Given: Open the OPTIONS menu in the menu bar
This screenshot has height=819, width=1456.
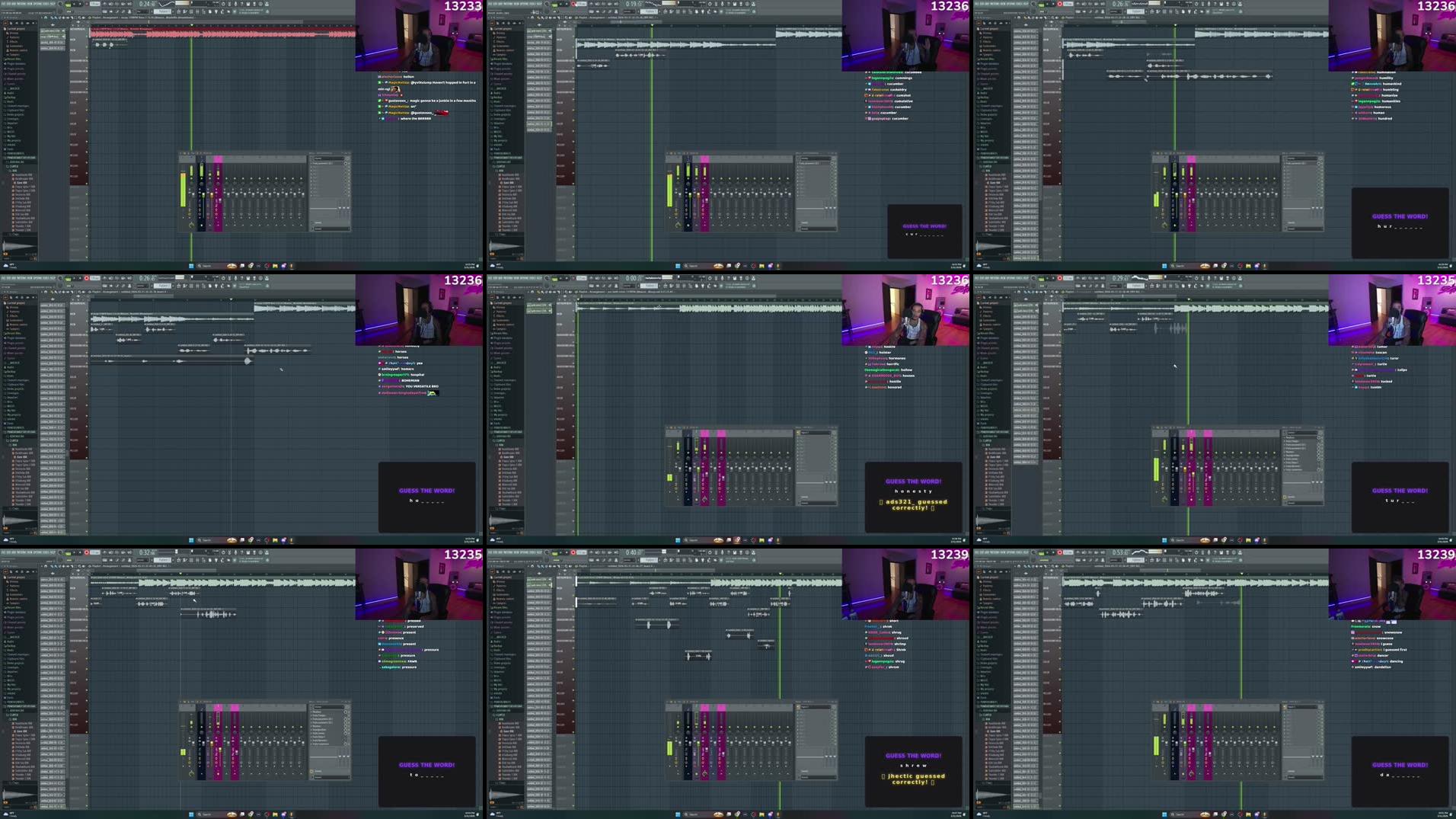Looking at the screenshot, I should click(37, 2).
